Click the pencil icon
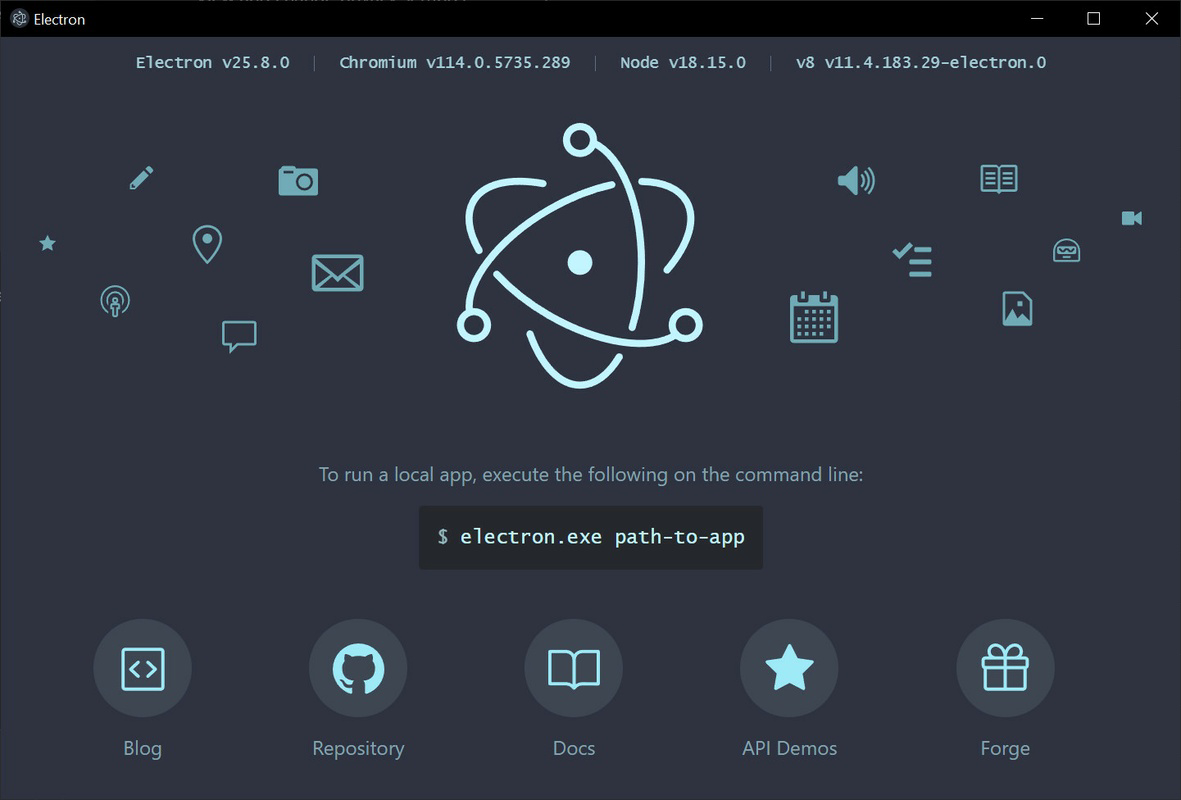This screenshot has height=800, width=1181. pyautogui.click(x=141, y=178)
